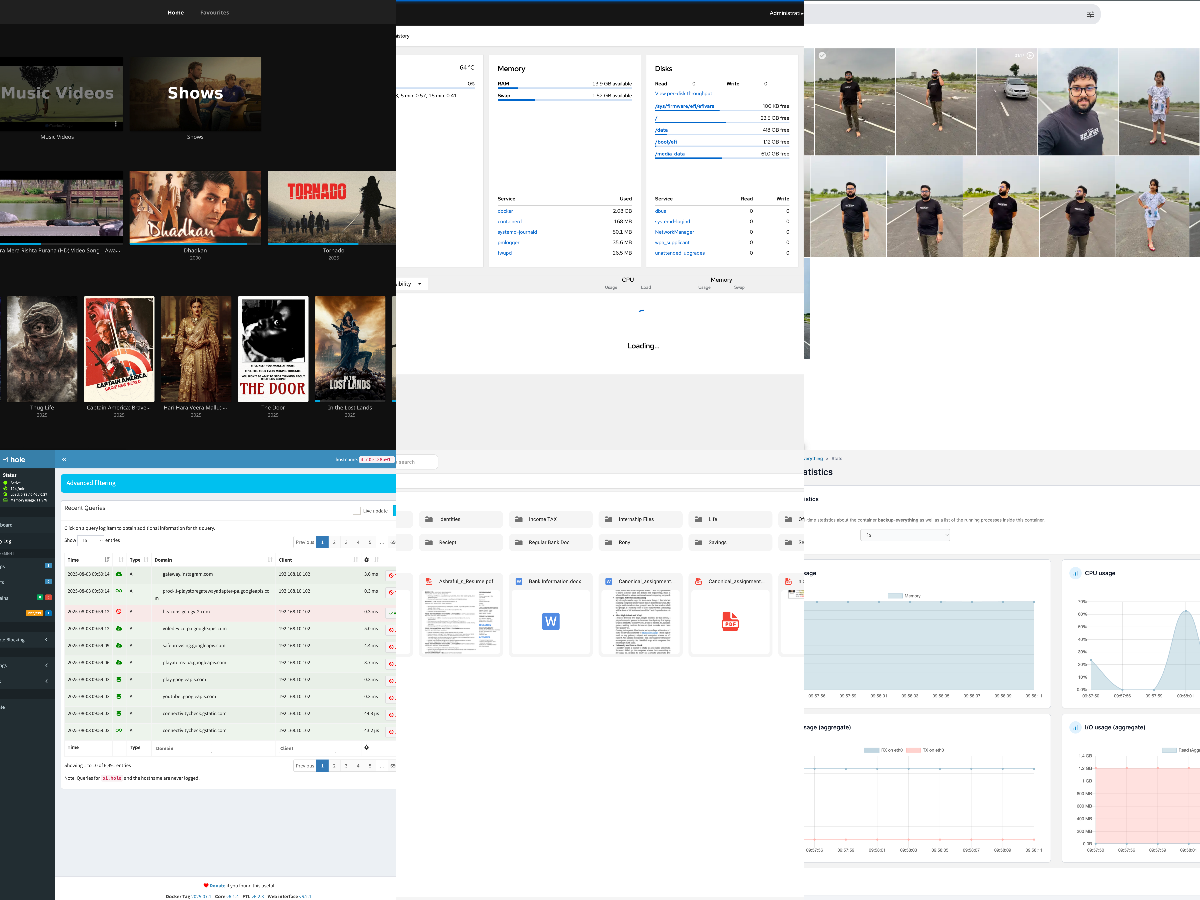Click the I/O usage chart icon in container statistics
This screenshot has height=900, width=1200.
click(x=1075, y=727)
